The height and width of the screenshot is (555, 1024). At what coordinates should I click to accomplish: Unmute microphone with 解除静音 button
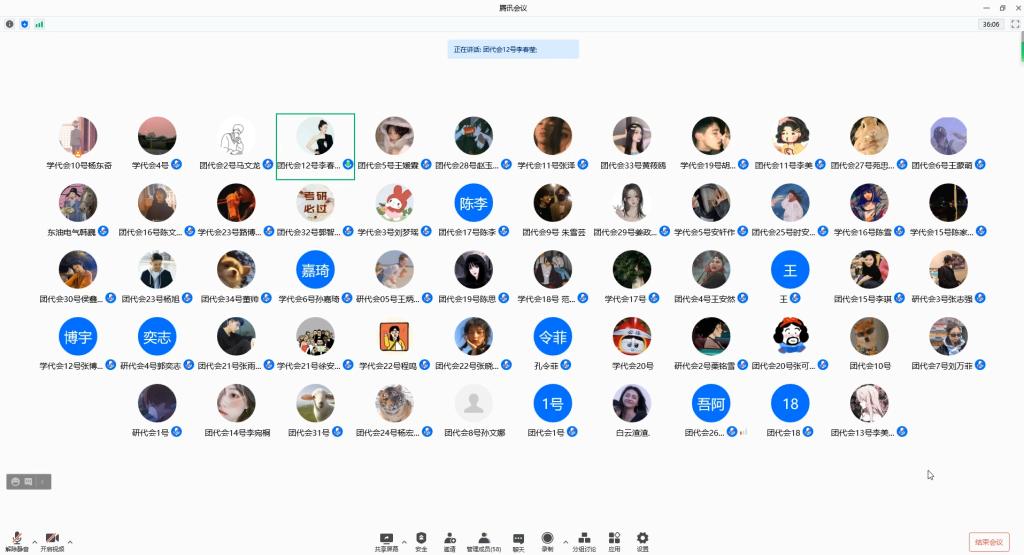pos(17,540)
